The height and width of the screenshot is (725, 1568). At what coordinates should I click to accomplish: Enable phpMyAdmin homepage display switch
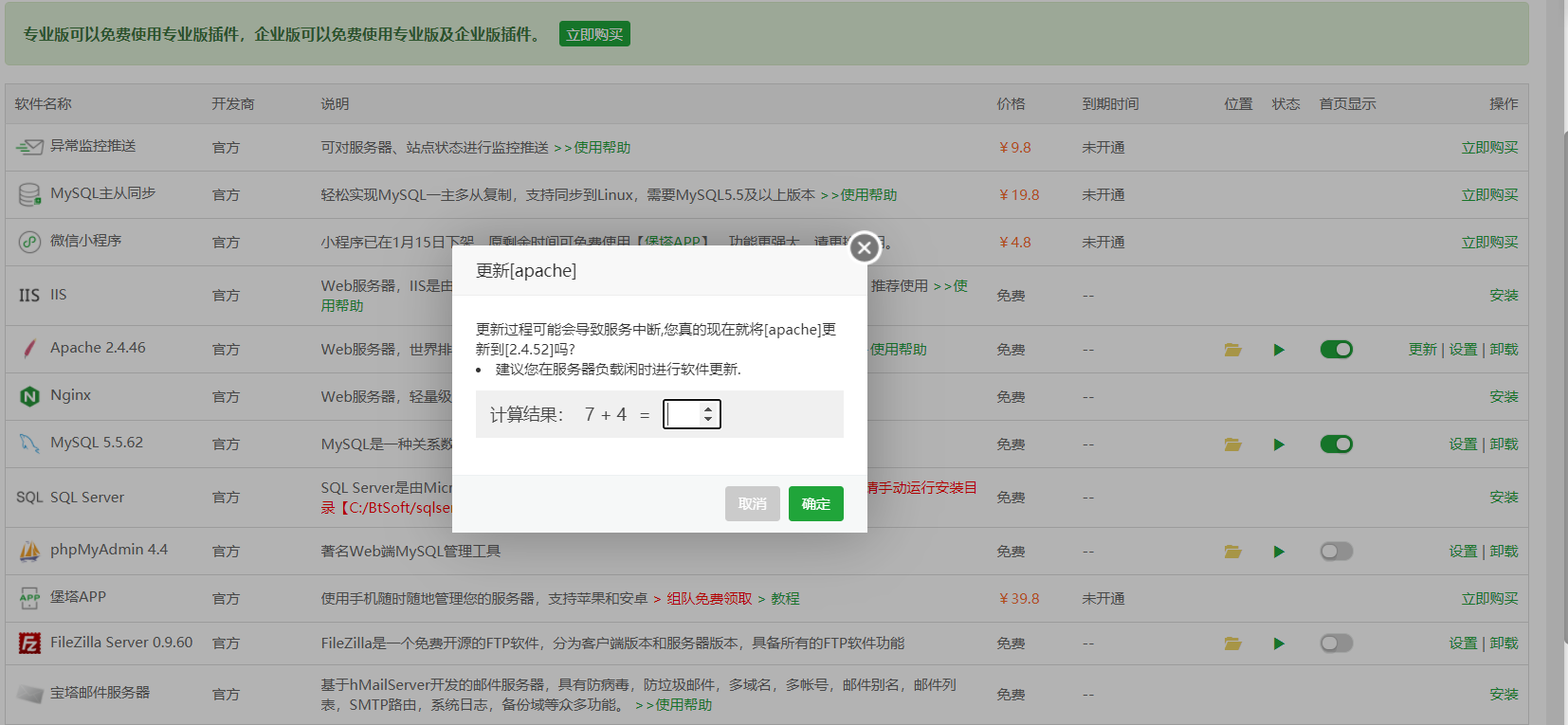point(1336,552)
